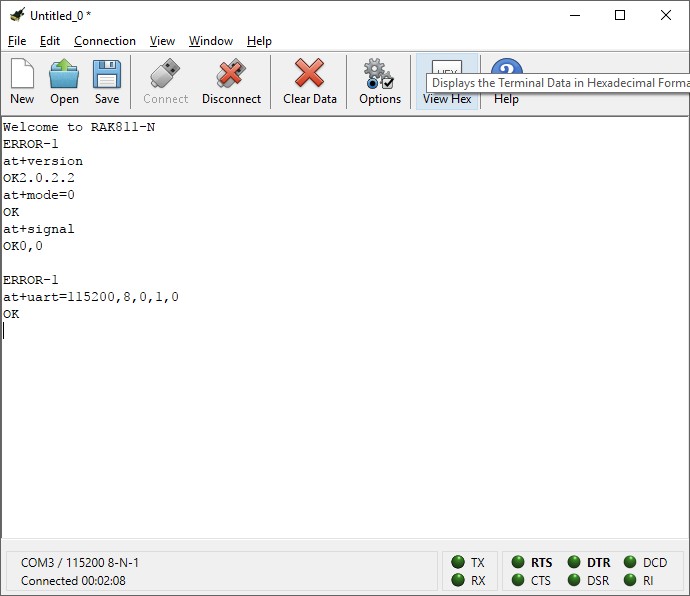Click the CTS status indicator
Screen dimensions: 690x596
[x=518, y=580]
